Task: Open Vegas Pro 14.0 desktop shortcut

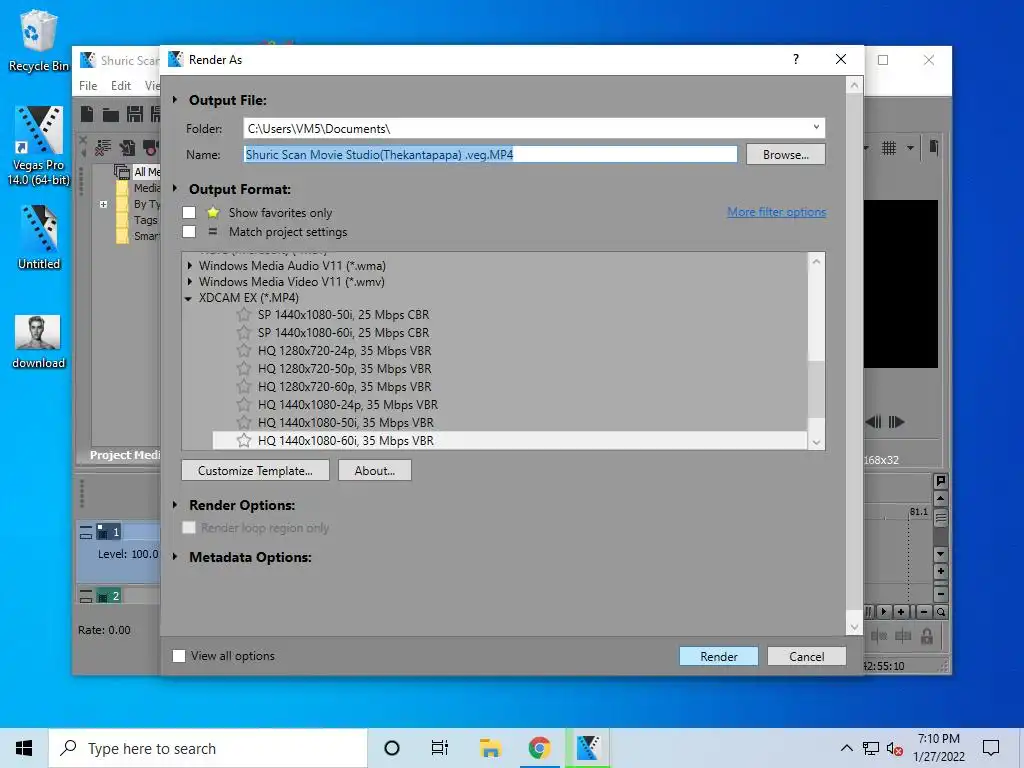Action: click(x=39, y=146)
